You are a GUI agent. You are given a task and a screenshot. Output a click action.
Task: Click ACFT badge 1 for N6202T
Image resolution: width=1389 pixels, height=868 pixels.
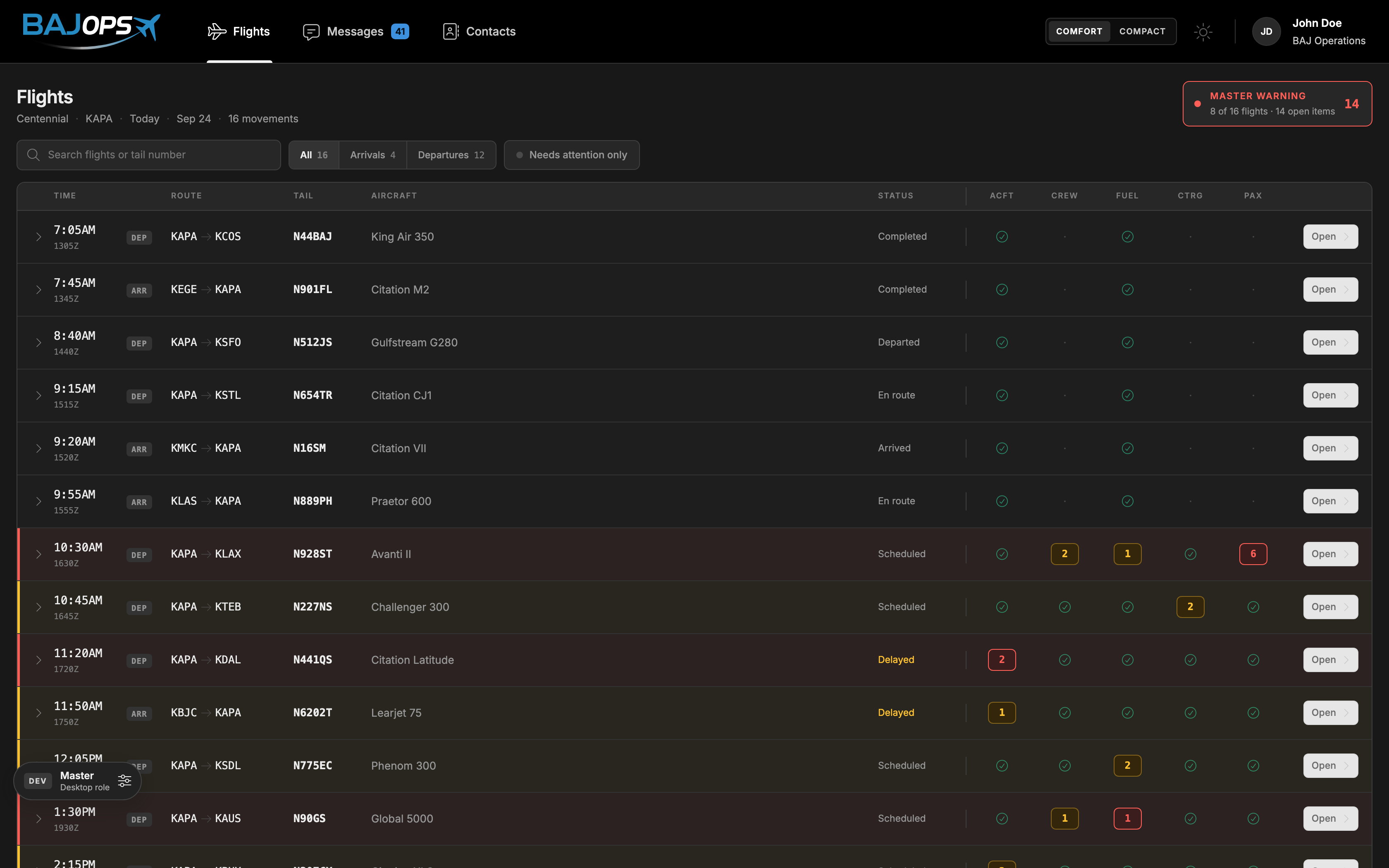tap(1002, 713)
